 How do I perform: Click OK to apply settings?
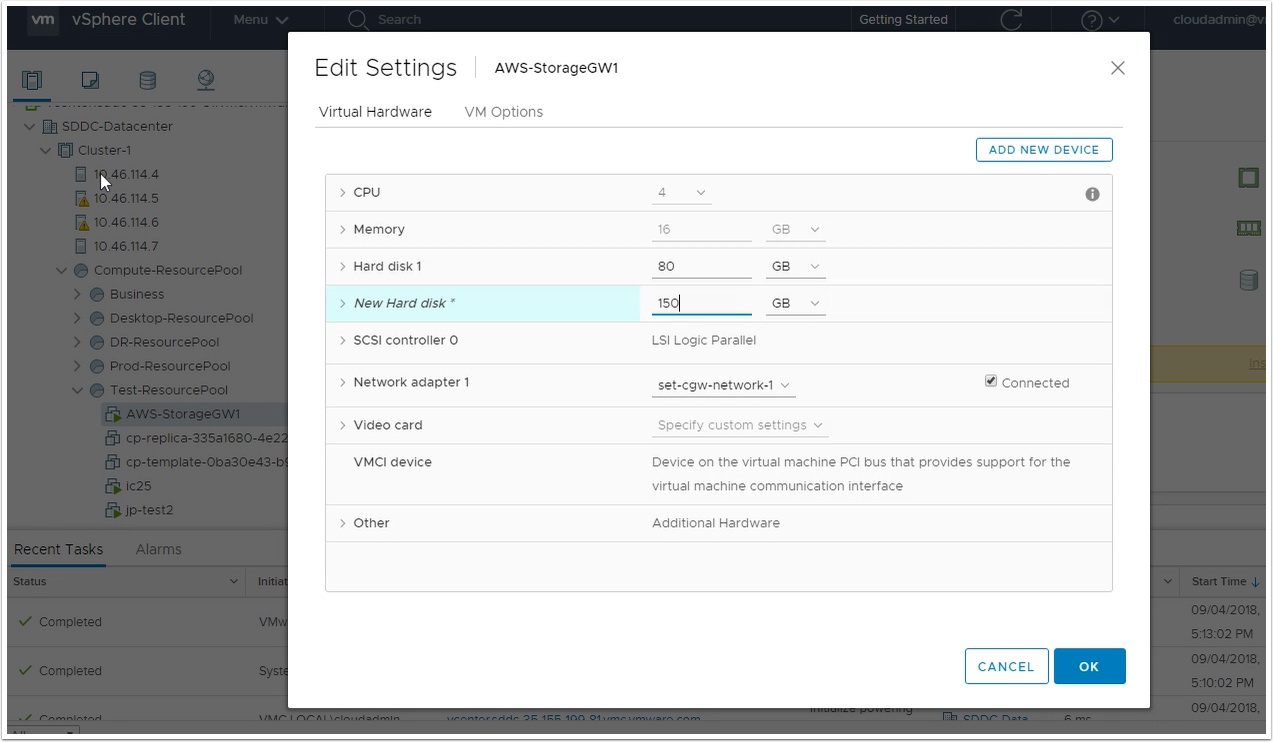(1089, 667)
